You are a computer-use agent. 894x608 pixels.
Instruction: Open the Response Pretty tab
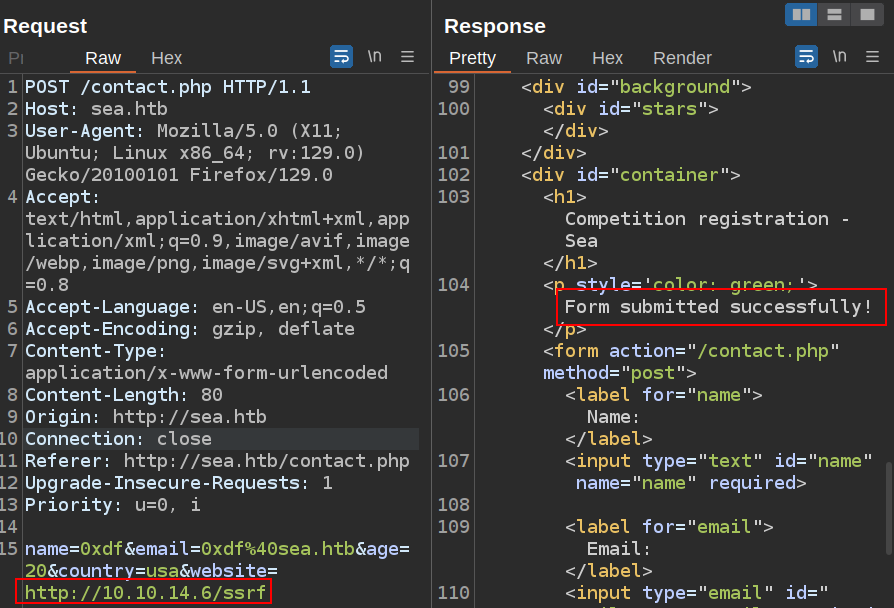(472, 58)
